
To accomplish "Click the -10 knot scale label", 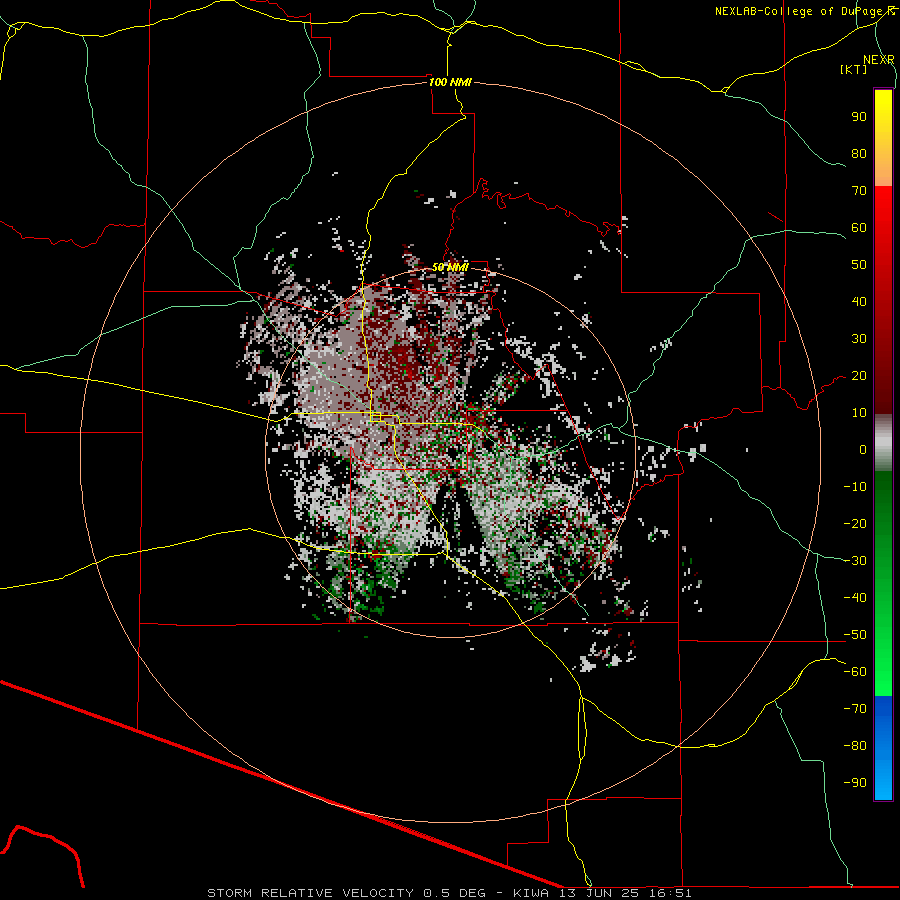I will (x=855, y=487).
